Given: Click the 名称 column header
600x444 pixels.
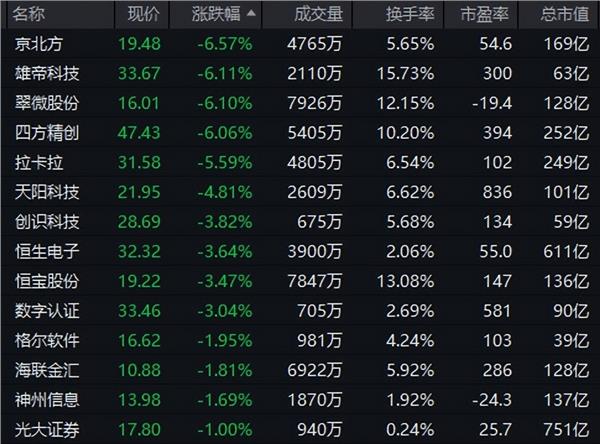Looking at the screenshot, I should 29,14.
